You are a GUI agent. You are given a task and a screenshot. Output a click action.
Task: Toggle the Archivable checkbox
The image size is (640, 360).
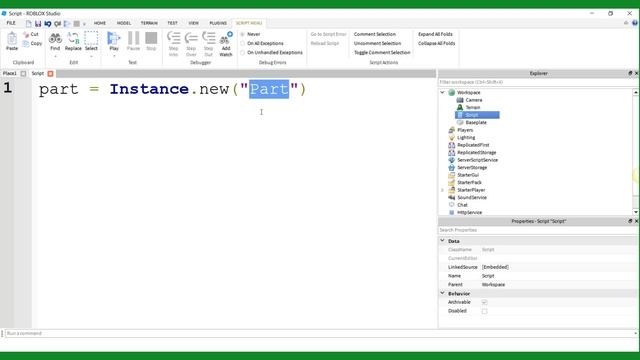point(484,302)
